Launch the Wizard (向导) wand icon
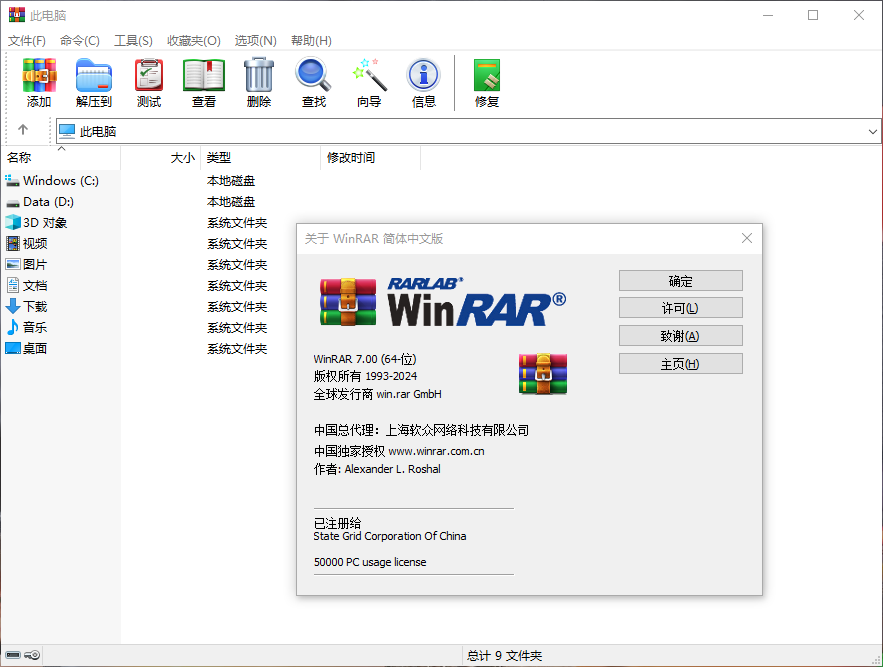 [x=369, y=75]
